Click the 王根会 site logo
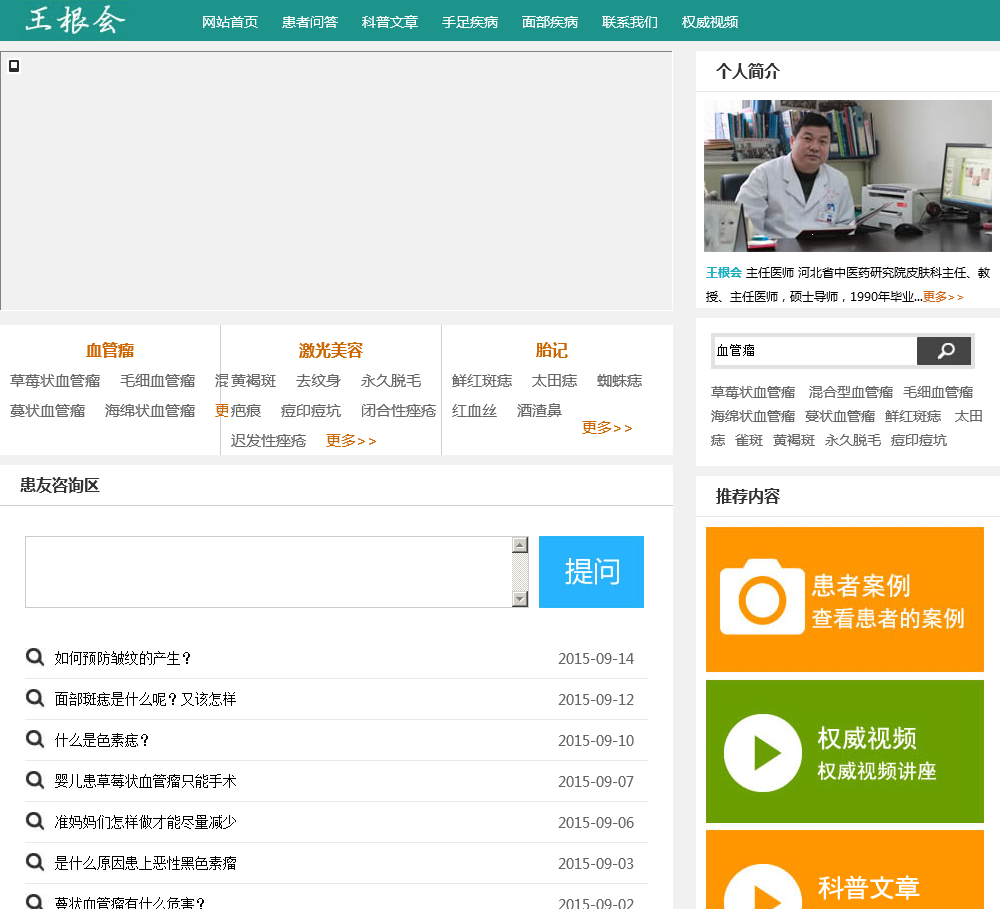Viewport: 1000px width, 909px height. coord(75,20)
